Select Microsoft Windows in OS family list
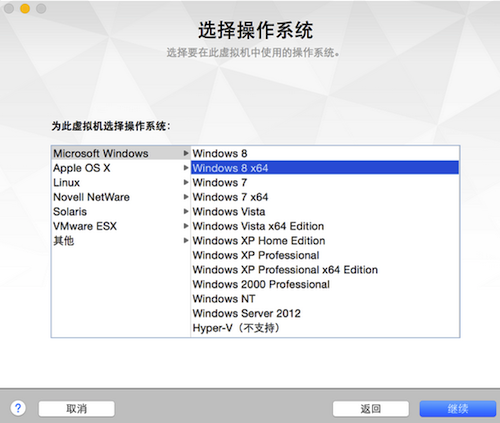Viewport: 500px width, 423px height. (x=121, y=153)
